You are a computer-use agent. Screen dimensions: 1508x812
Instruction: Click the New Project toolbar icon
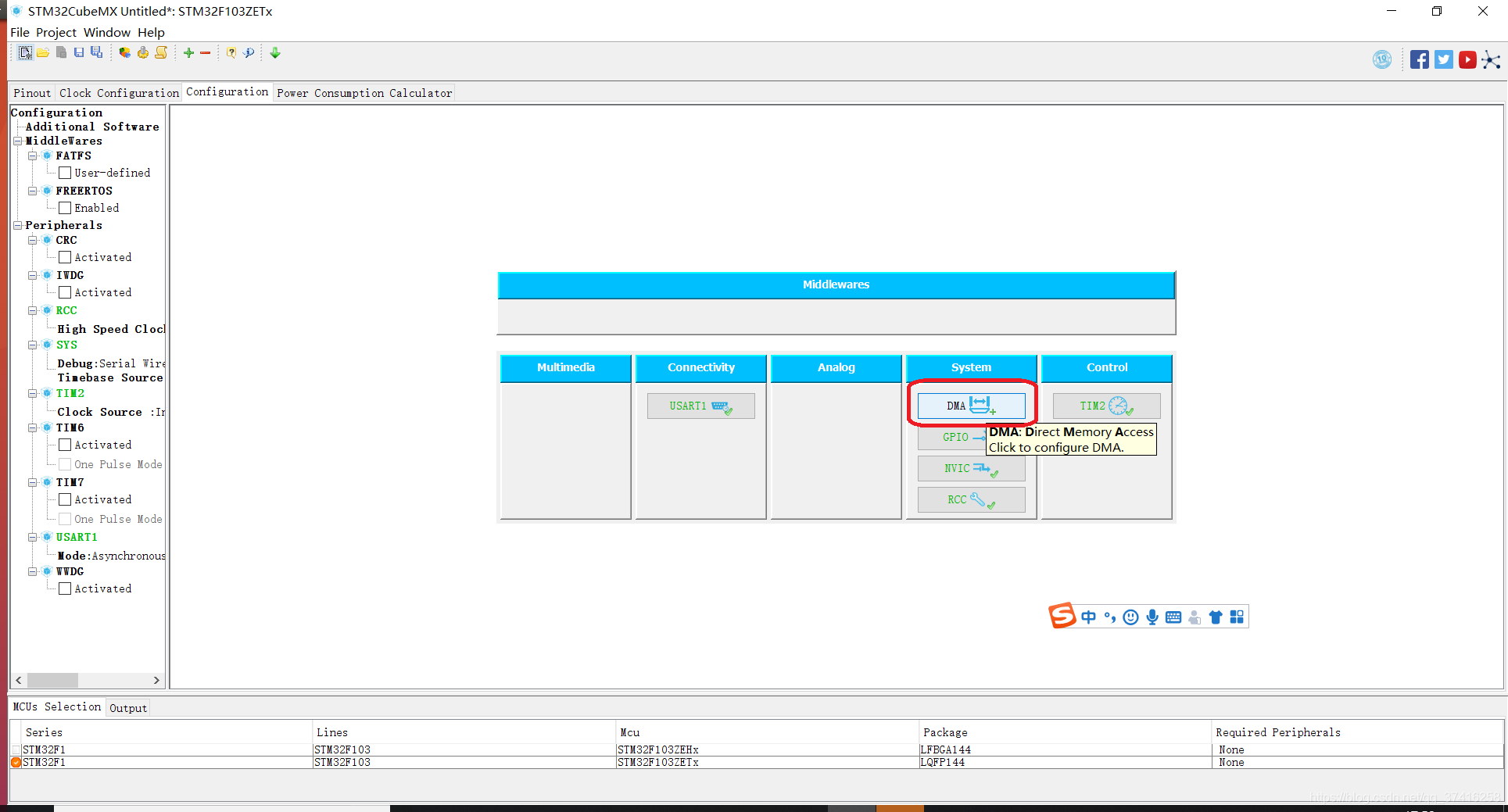point(25,52)
